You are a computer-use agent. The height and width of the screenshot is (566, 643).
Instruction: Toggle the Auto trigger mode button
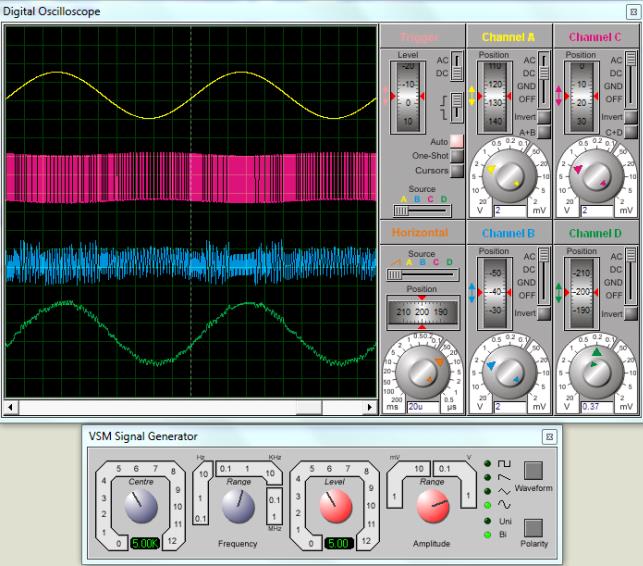[456, 142]
